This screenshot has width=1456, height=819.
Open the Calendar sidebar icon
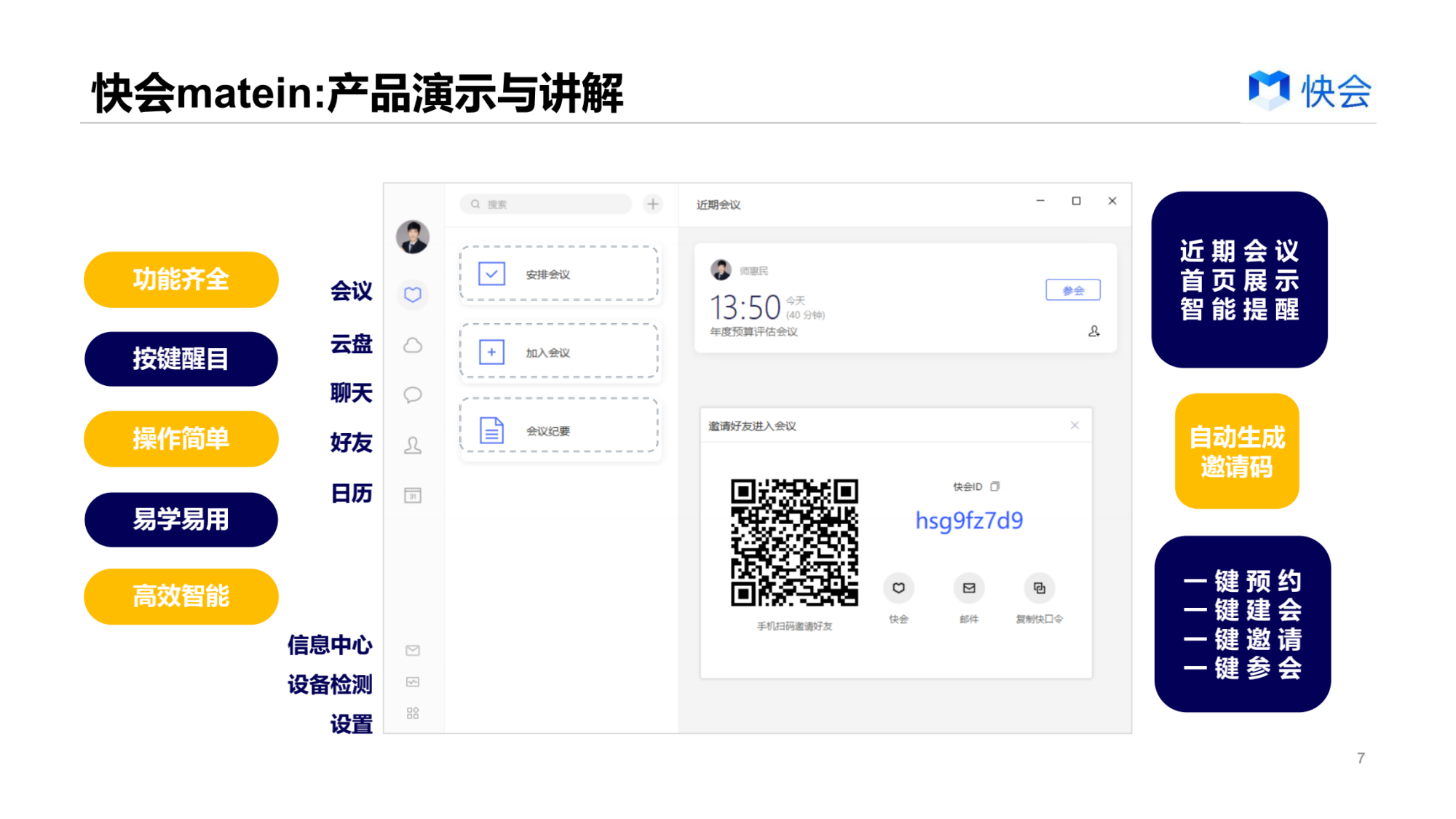pyautogui.click(x=413, y=495)
